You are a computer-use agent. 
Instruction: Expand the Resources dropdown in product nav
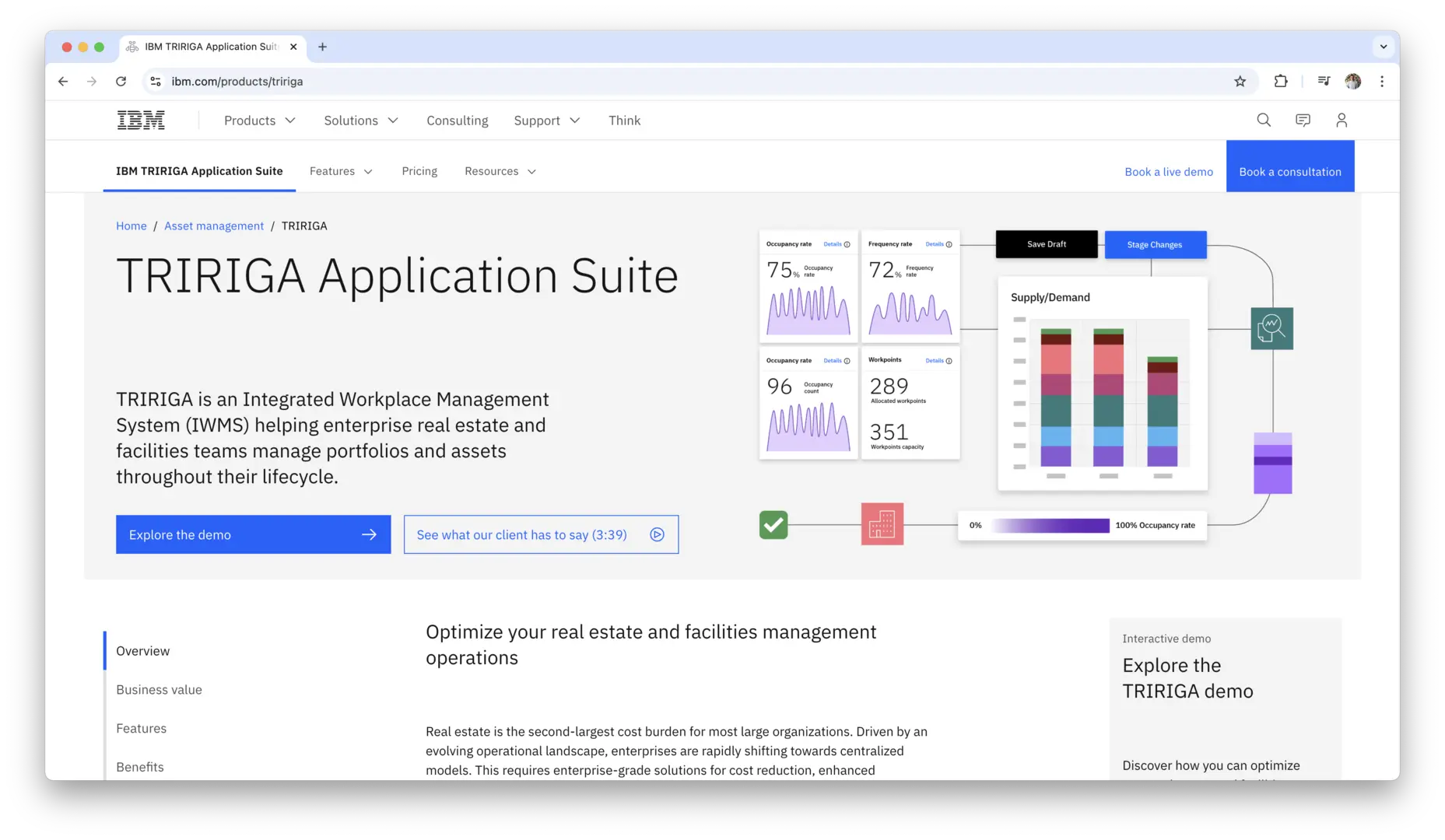click(x=500, y=171)
